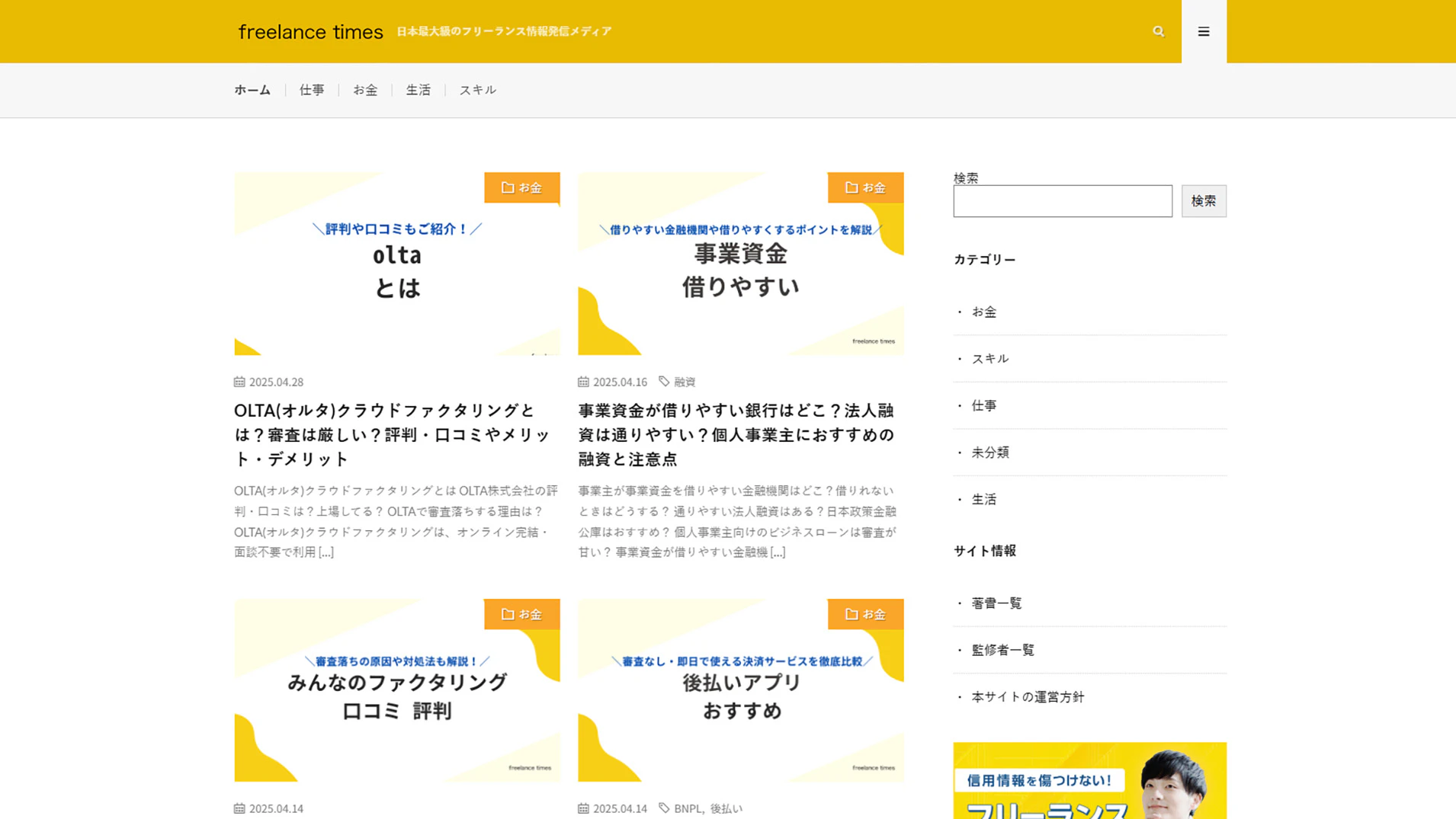1456x819 pixels.
Task: Select the 生活 navigation tab
Action: click(419, 90)
